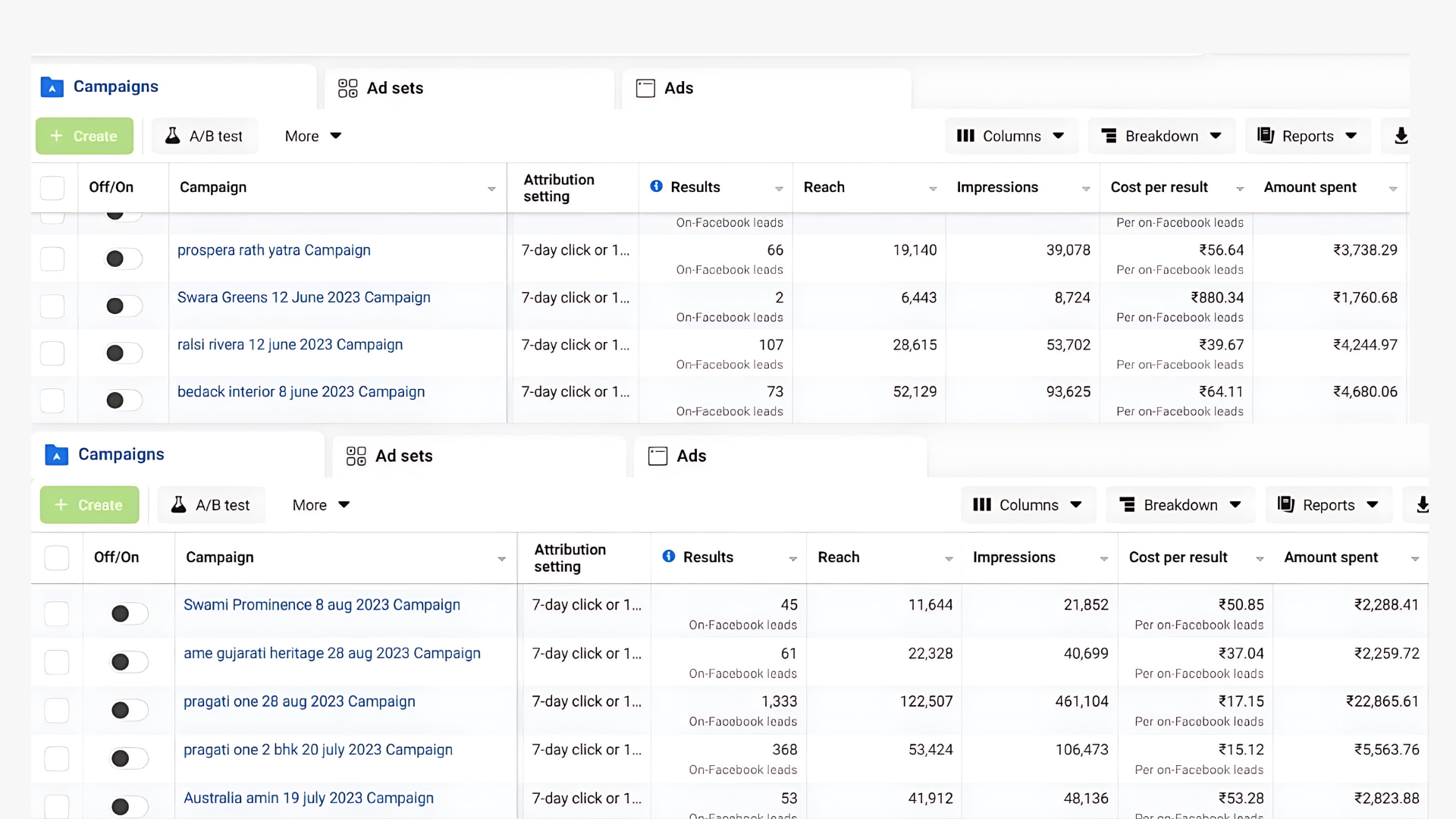Expand the Breakdown dropdown in bottom toolbar
The height and width of the screenshot is (819, 1456).
point(1180,505)
